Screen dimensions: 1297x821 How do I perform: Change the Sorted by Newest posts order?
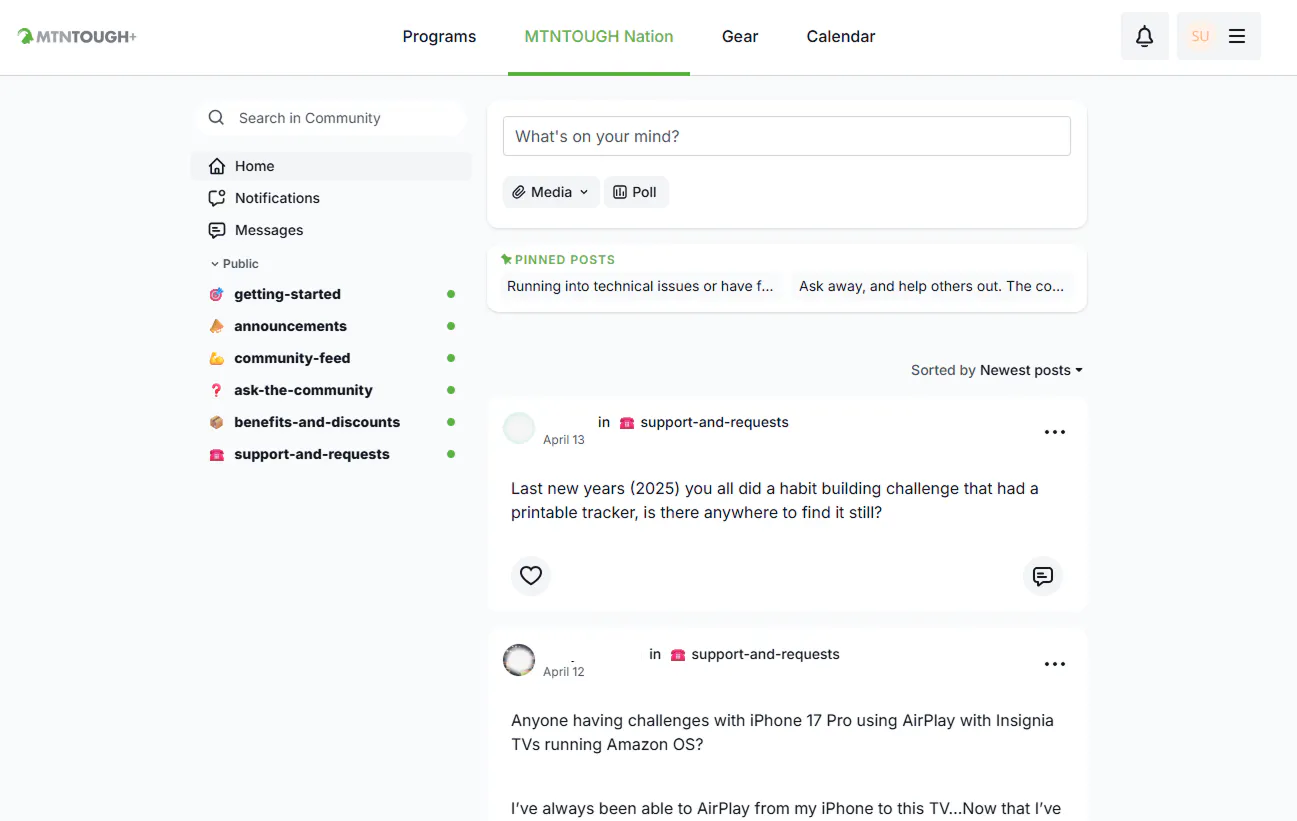[1030, 370]
